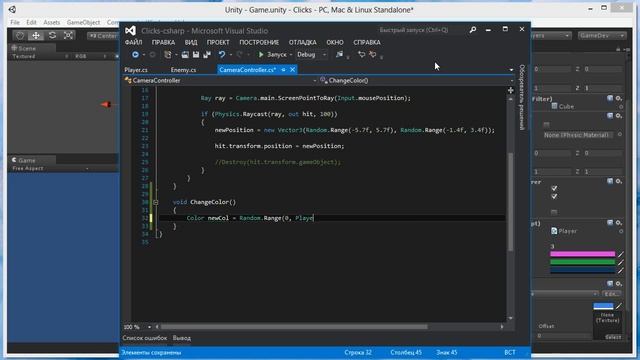Click the Quick Launch search magnifier icon
The width and height of the screenshot is (640, 360).
[473, 30]
